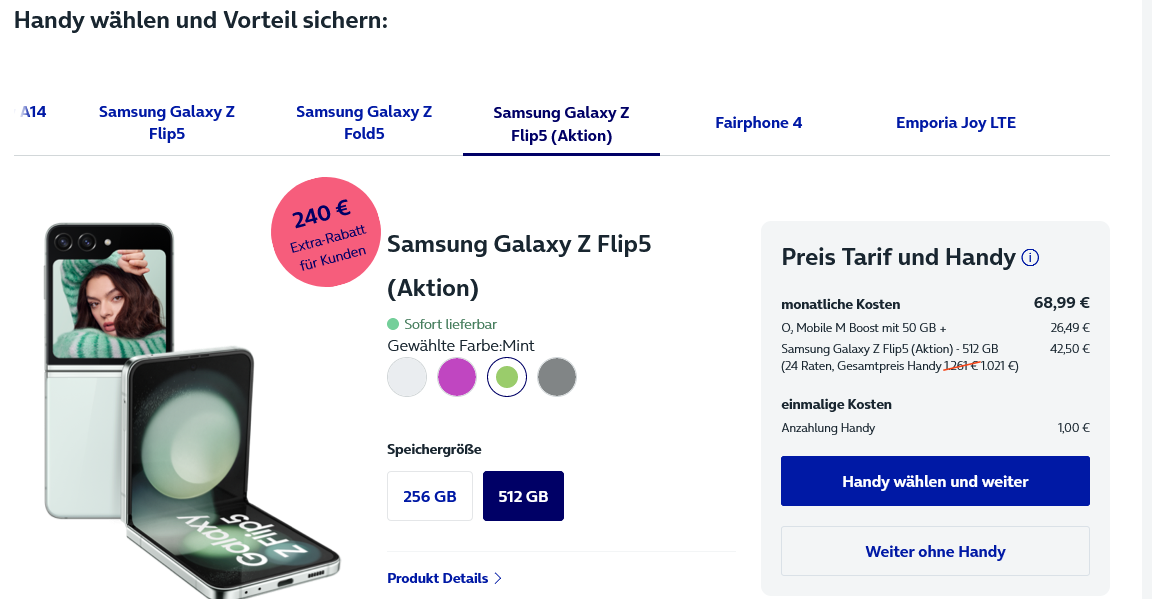1152x599 pixels.
Task: Select the purple color option
Action: pyautogui.click(x=457, y=377)
